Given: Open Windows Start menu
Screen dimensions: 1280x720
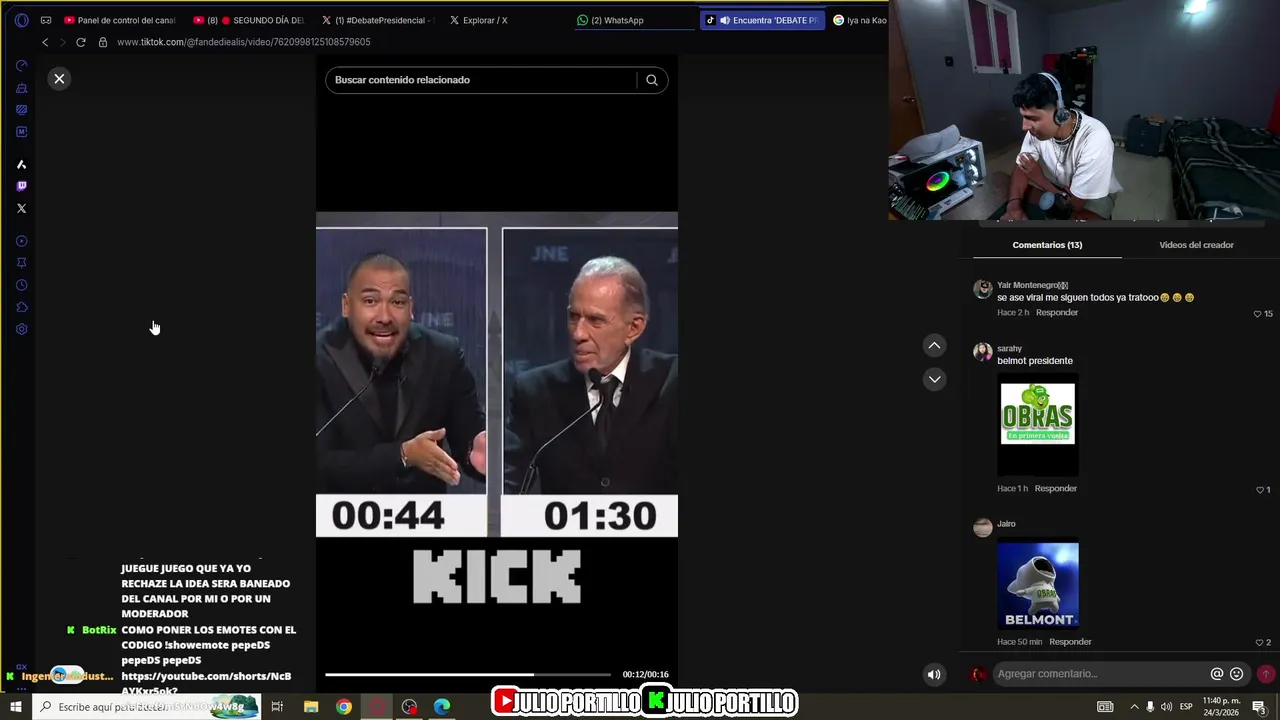Looking at the screenshot, I should [16, 707].
